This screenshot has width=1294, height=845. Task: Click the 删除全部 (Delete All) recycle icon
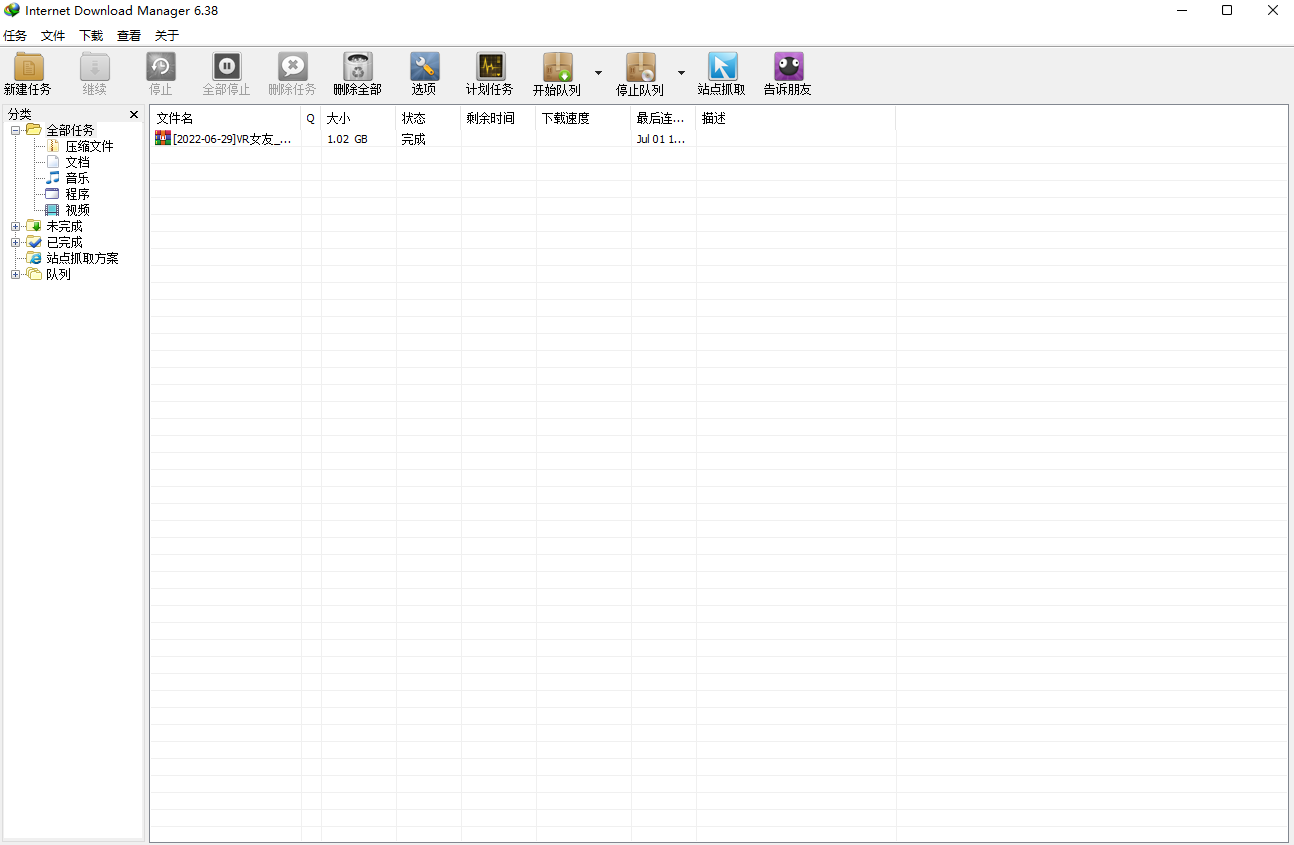pos(357,67)
